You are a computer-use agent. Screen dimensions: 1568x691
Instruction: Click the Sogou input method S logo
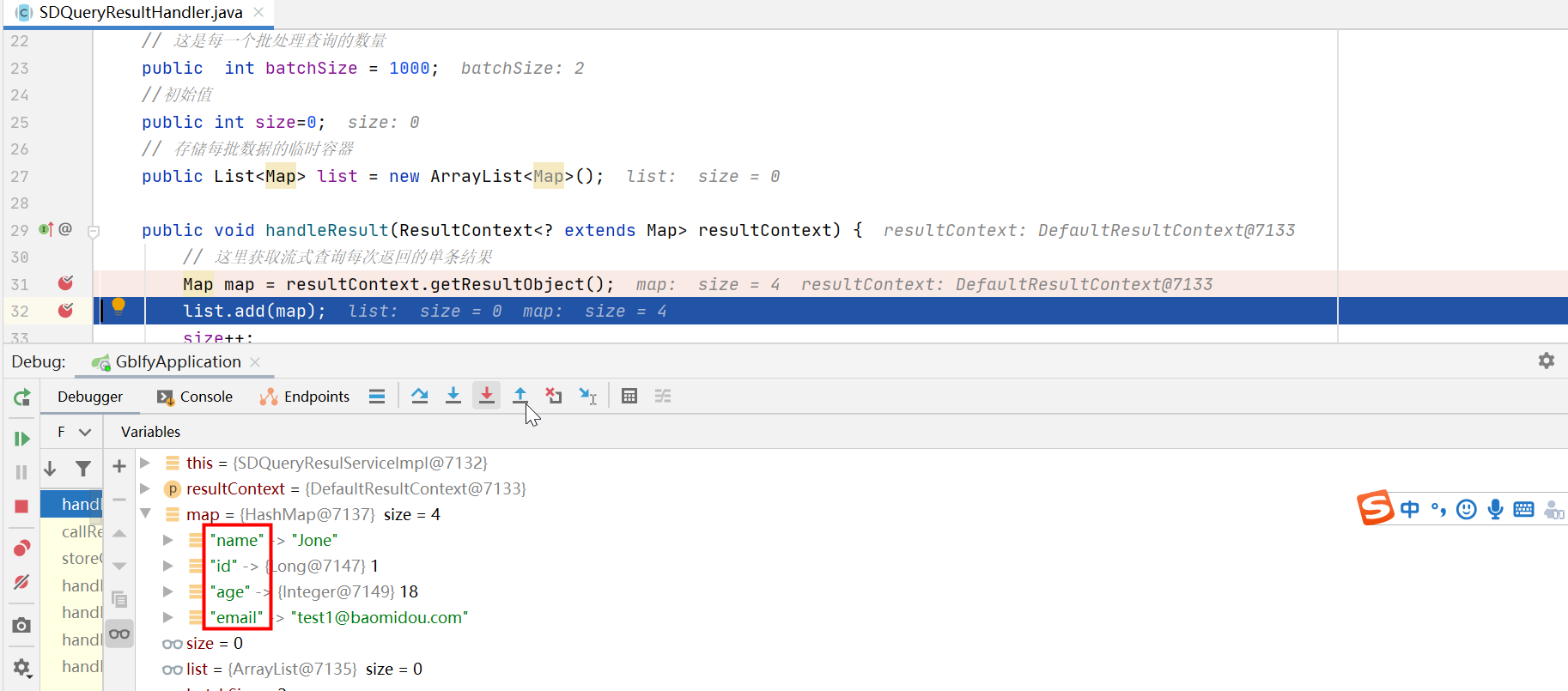[x=1376, y=507]
